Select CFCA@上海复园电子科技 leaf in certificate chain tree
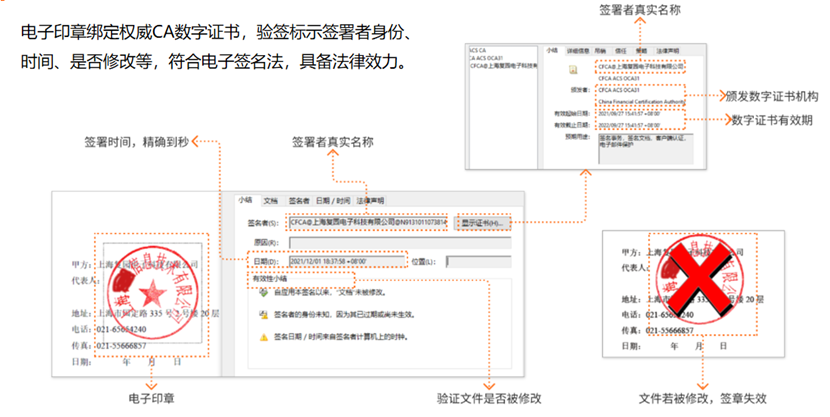Viewport: 830px width, 417px height. [x=503, y=66]
